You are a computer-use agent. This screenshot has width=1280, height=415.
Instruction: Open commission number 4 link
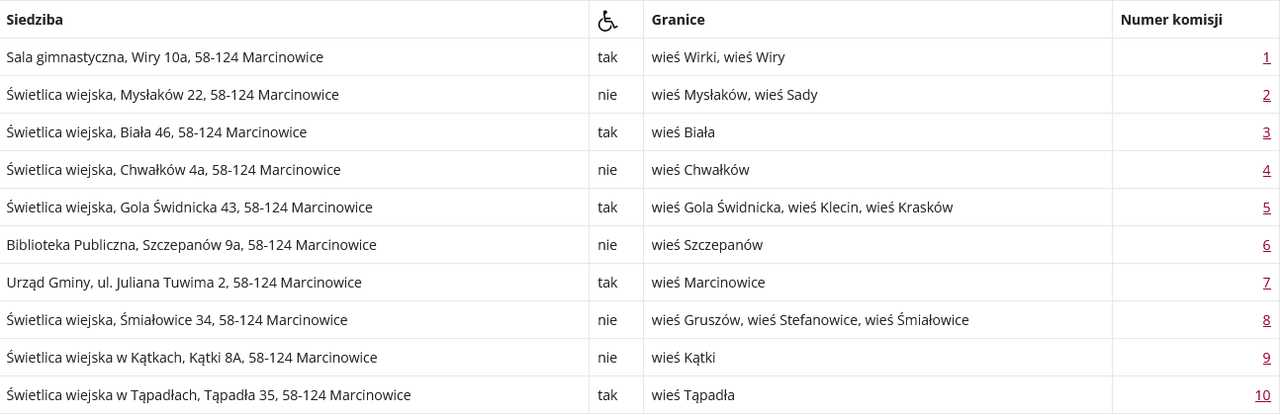click(1266, 170)
